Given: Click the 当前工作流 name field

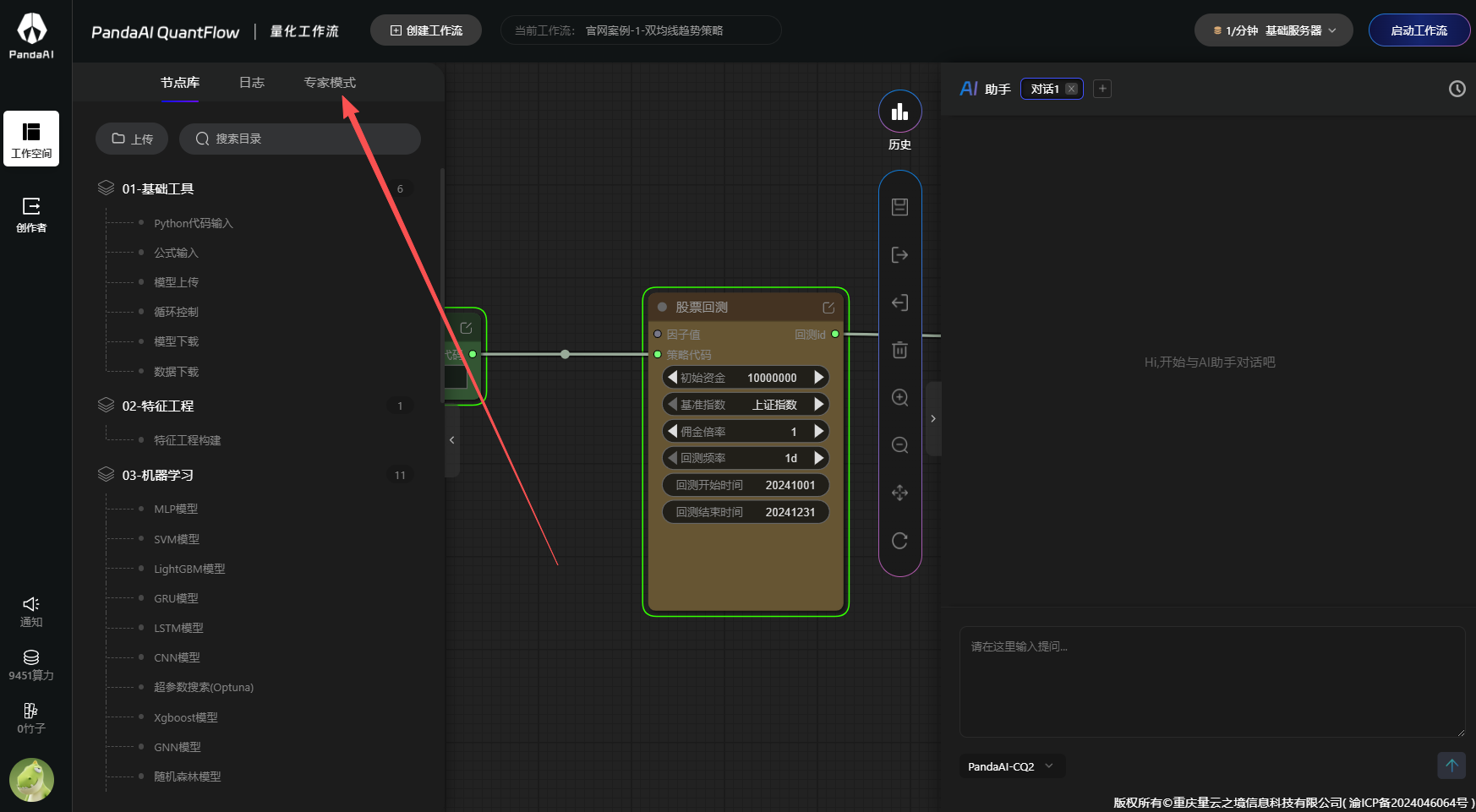Looking at the screenshot, I should [642, 30].
